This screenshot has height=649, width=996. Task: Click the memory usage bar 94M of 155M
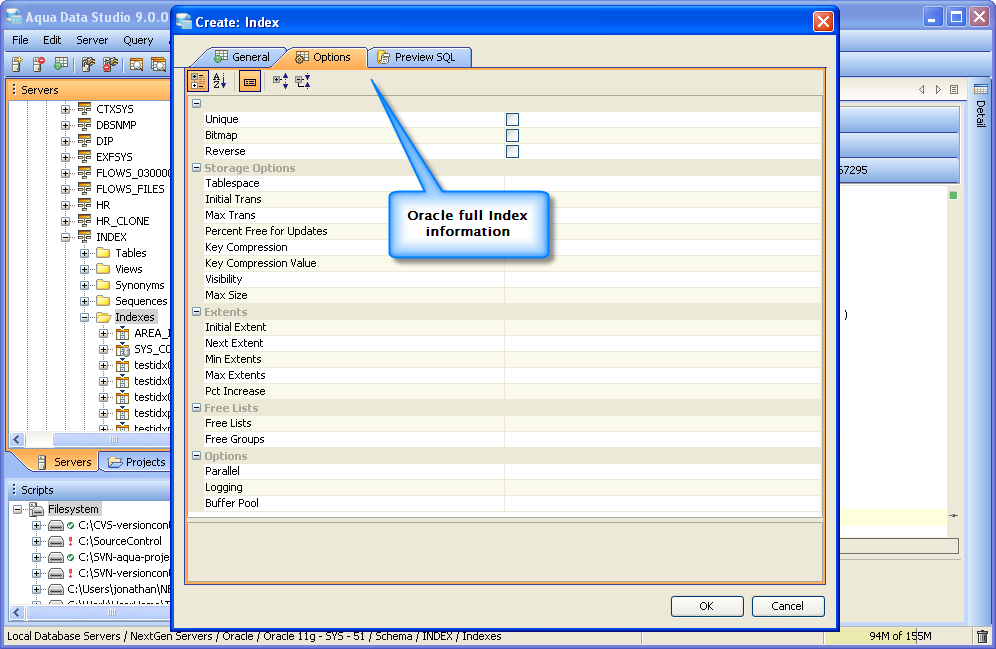[900, 636]
